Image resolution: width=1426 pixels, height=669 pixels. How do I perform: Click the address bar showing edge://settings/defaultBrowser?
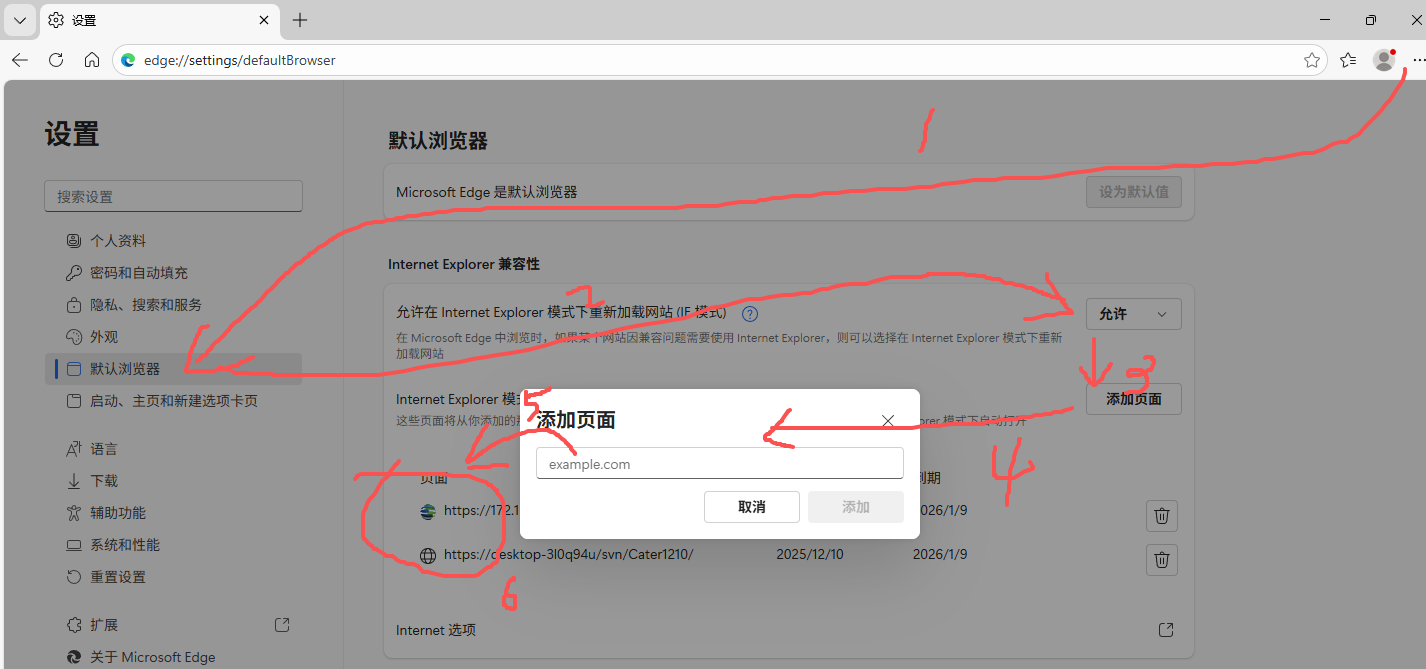click(x=718, y=60)
